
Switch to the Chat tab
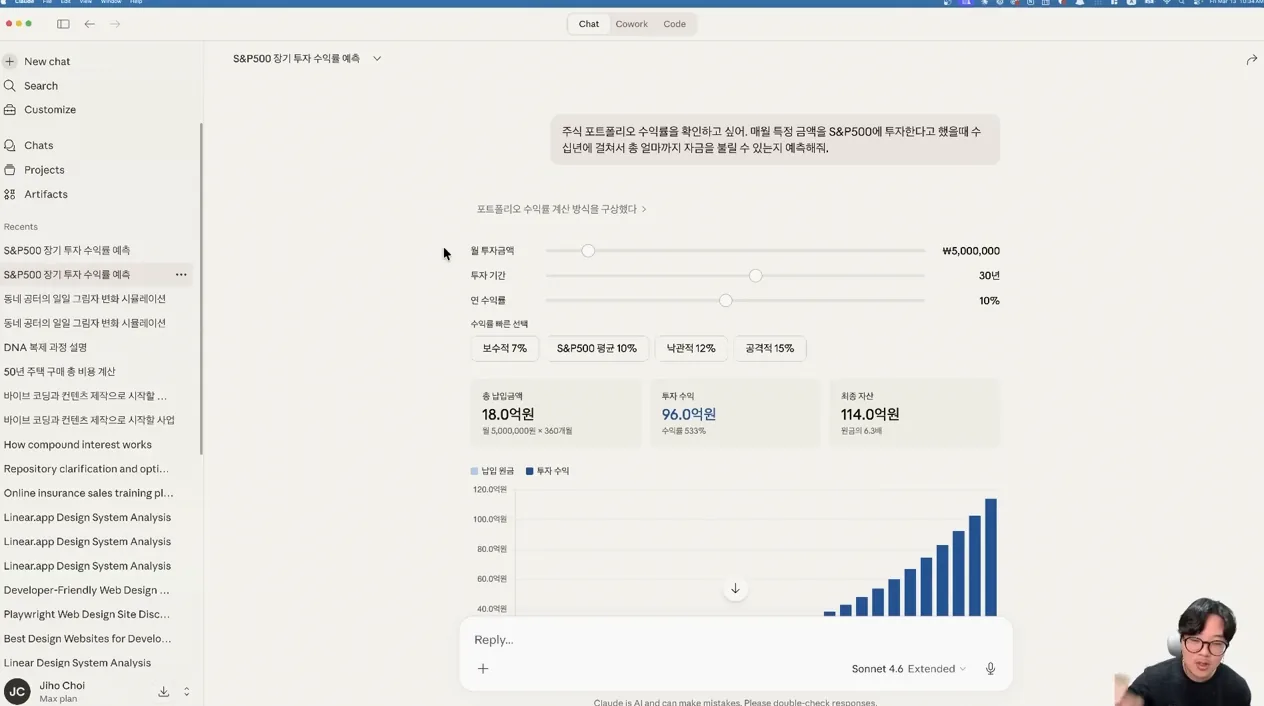pyautogui.click(x=589, y=24)
